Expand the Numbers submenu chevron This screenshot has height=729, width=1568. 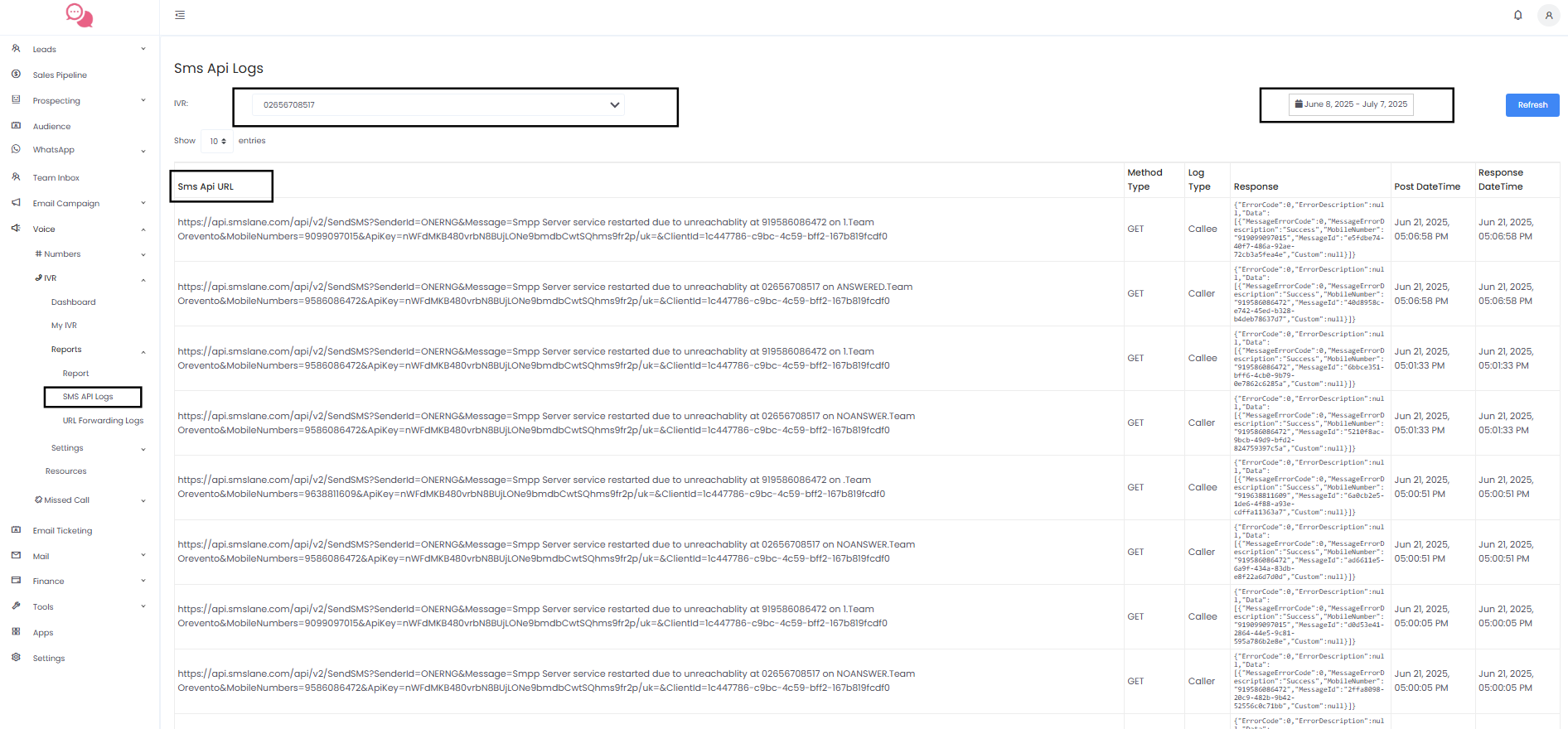coord(143,254)
